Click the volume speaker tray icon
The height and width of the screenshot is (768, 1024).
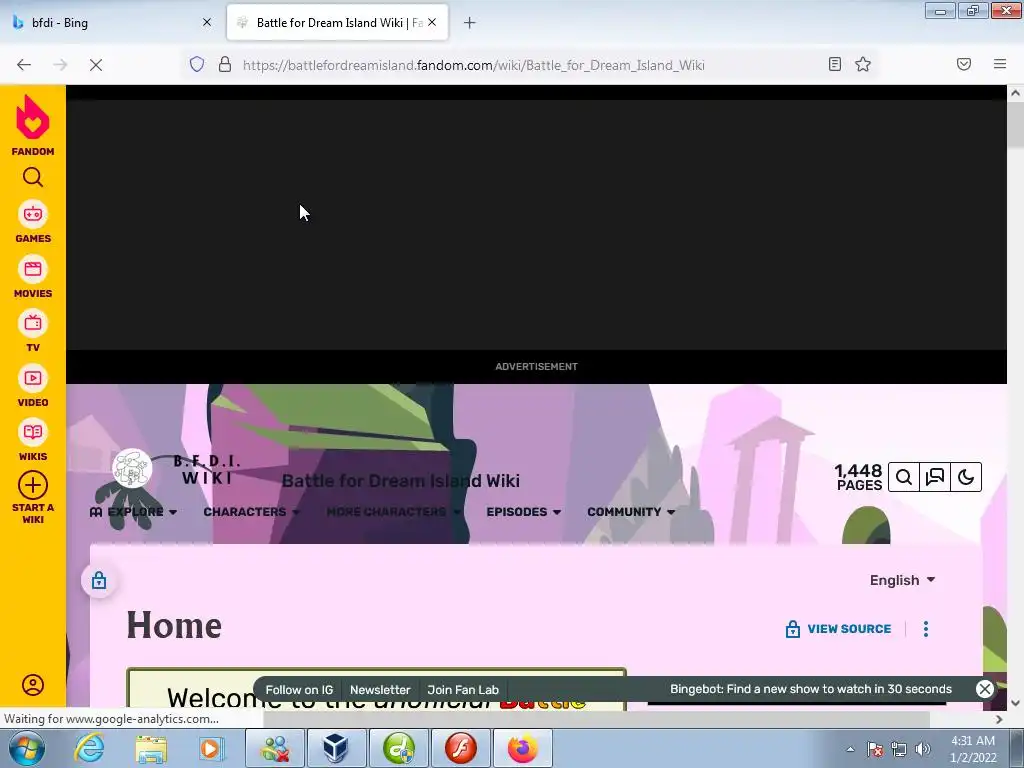pos(923,749)
